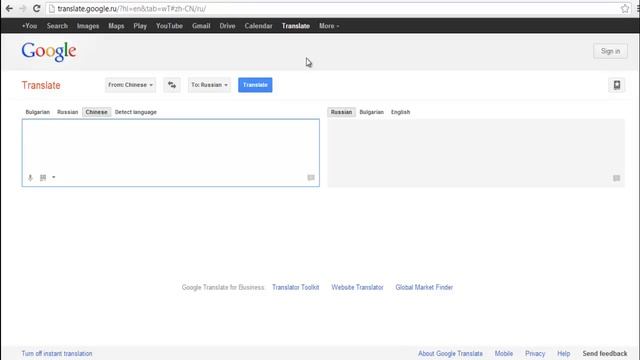
Task: Open +You in the Google bar
Action: point(29,26)
